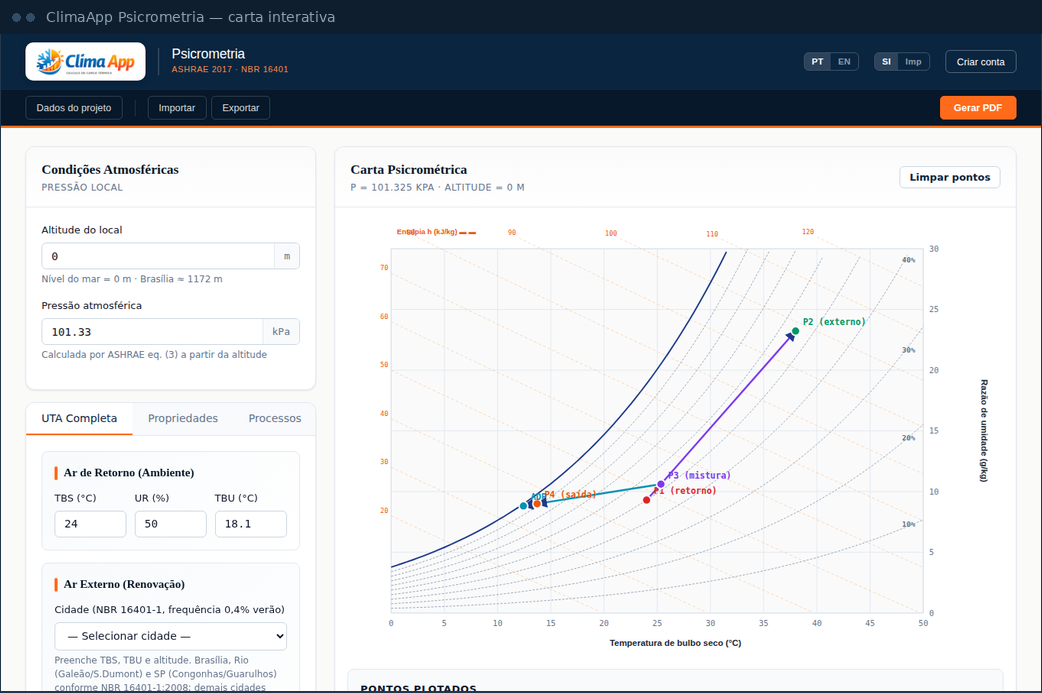Click 'Ar de Retorno (Ambiente)' heading

(129, 472)
